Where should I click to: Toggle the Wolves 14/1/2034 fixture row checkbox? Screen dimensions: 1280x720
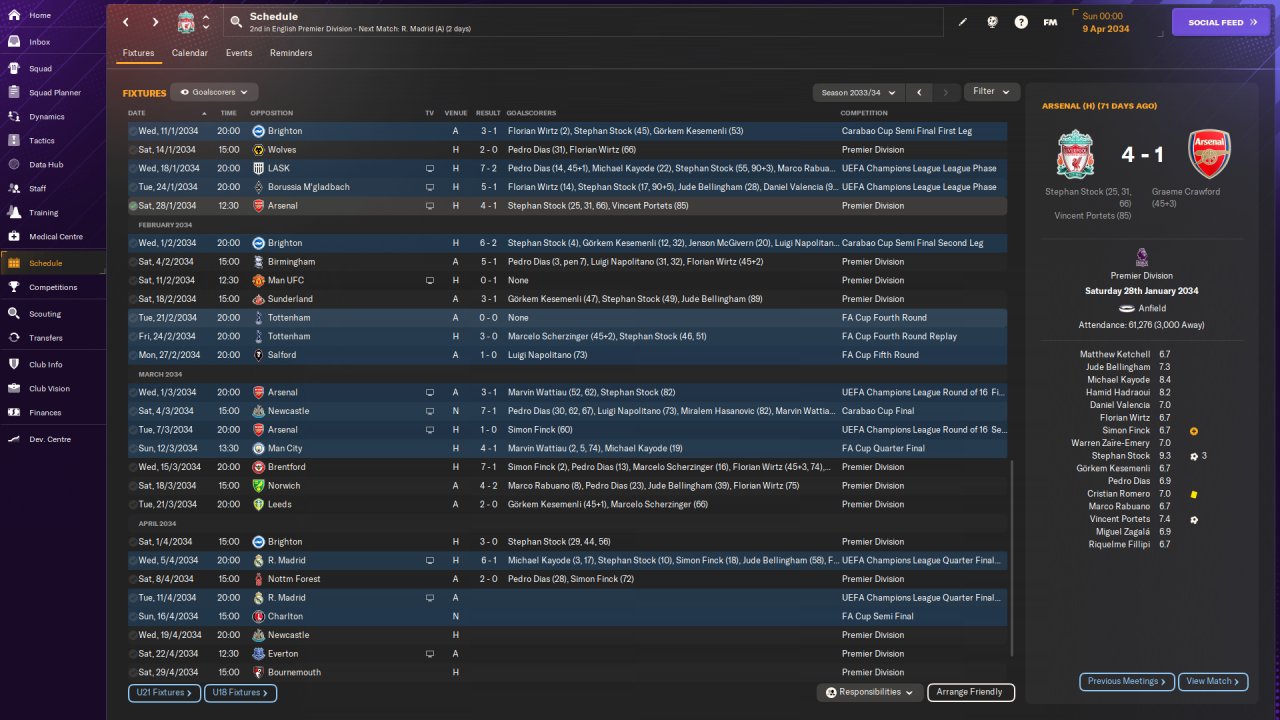(133, 150)
